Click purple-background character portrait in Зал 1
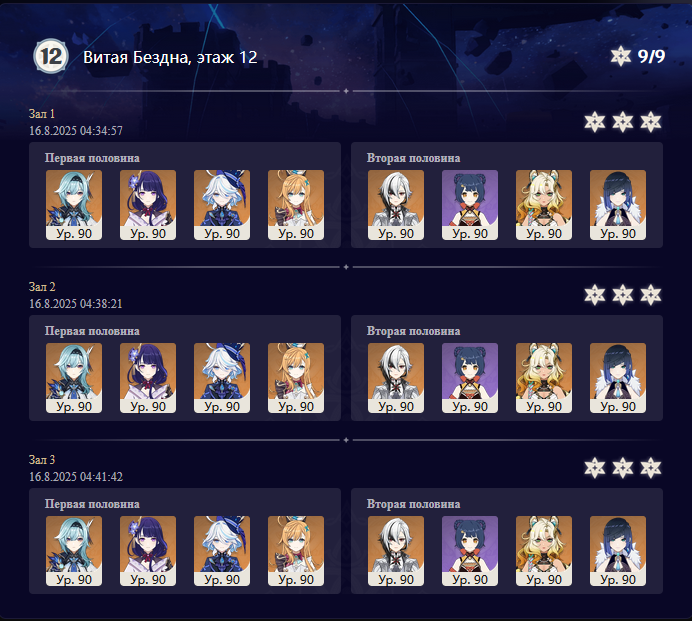This screenshot has height=621, width=692. coord(470,205)
